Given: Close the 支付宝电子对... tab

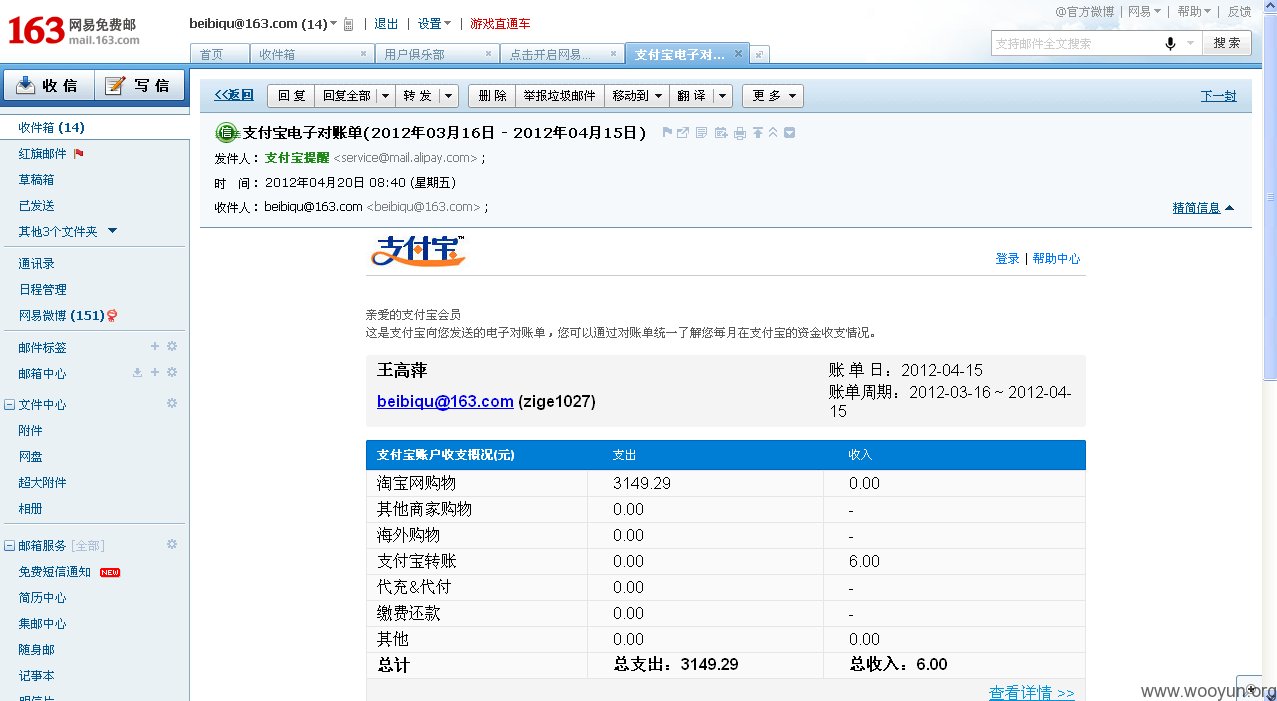Looking at the screenshot, I should (738, 53).
